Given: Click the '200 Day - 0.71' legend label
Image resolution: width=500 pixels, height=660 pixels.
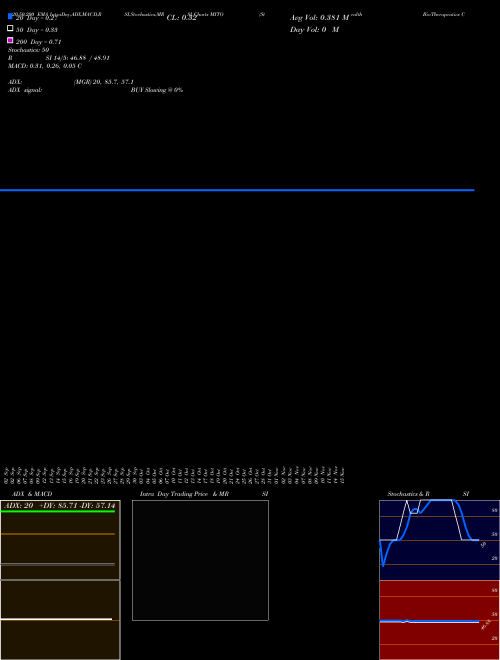Looking at the screenshot, I should [39, 42].
